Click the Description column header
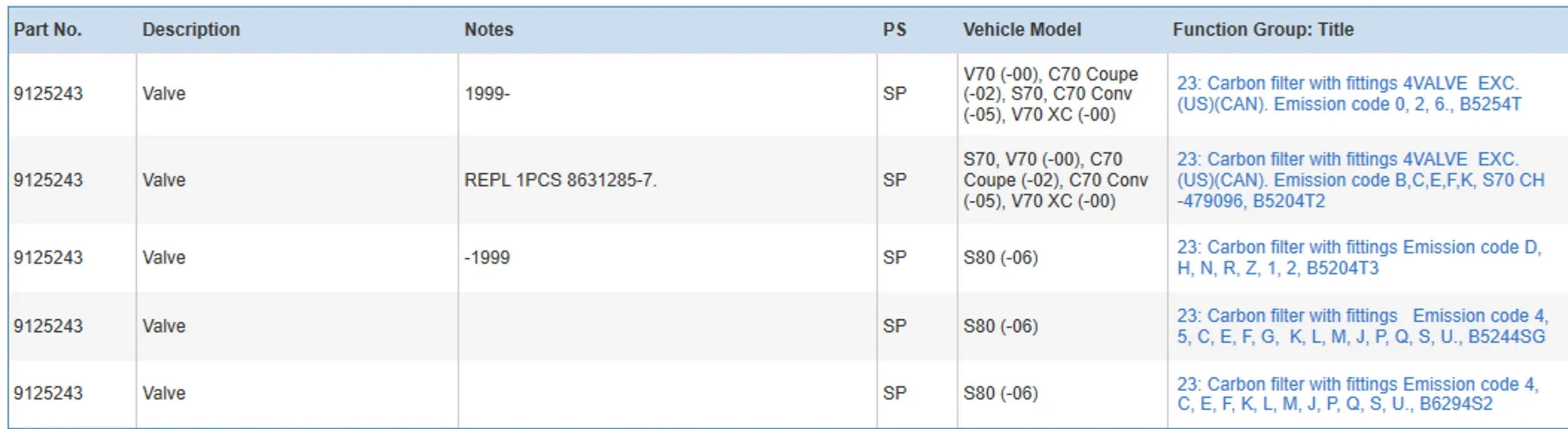 pos(191,29)
